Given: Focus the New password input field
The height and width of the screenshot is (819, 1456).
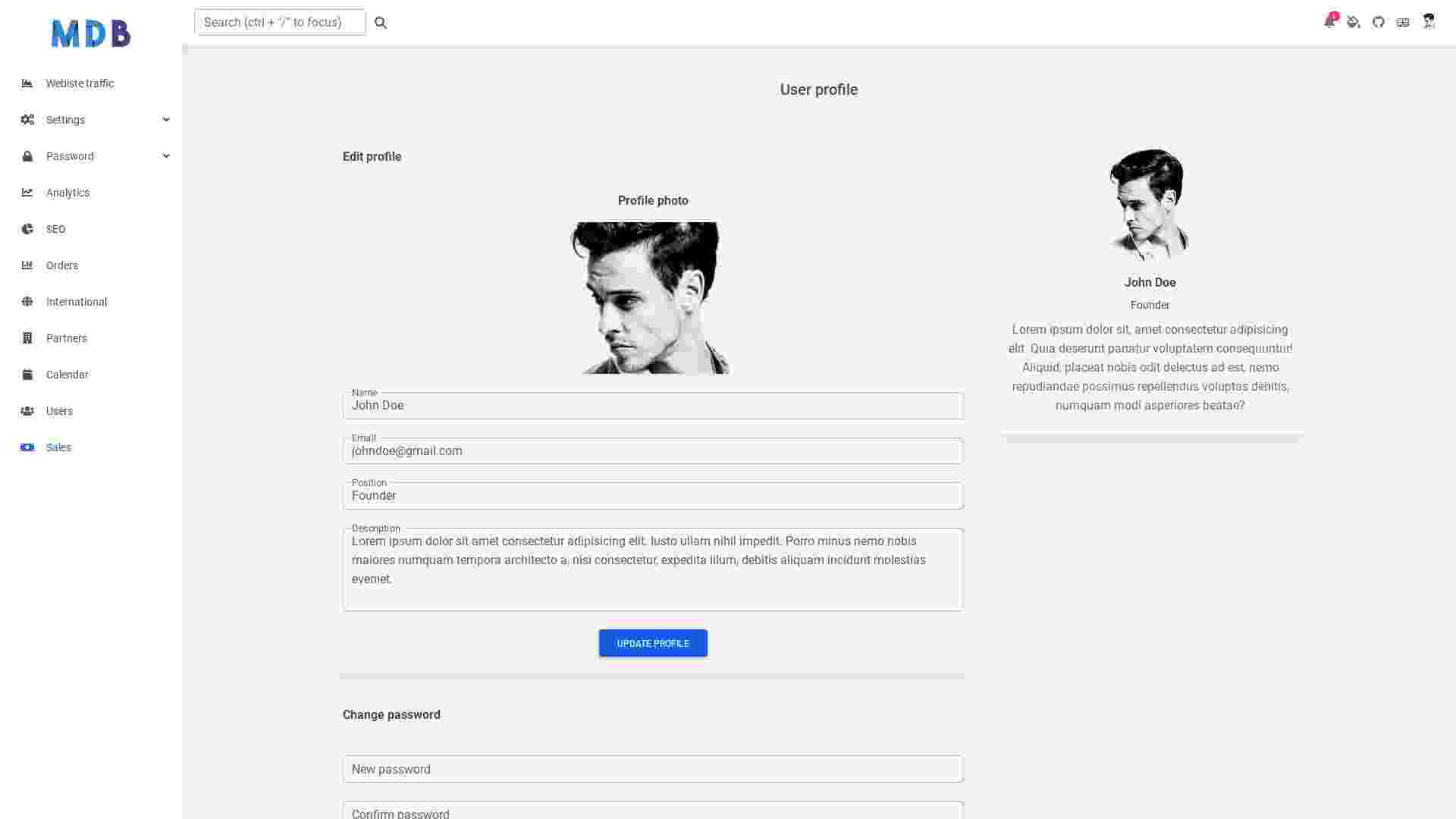Looking at the screenshot, I should pyautogui.click(x=652, y=768).
